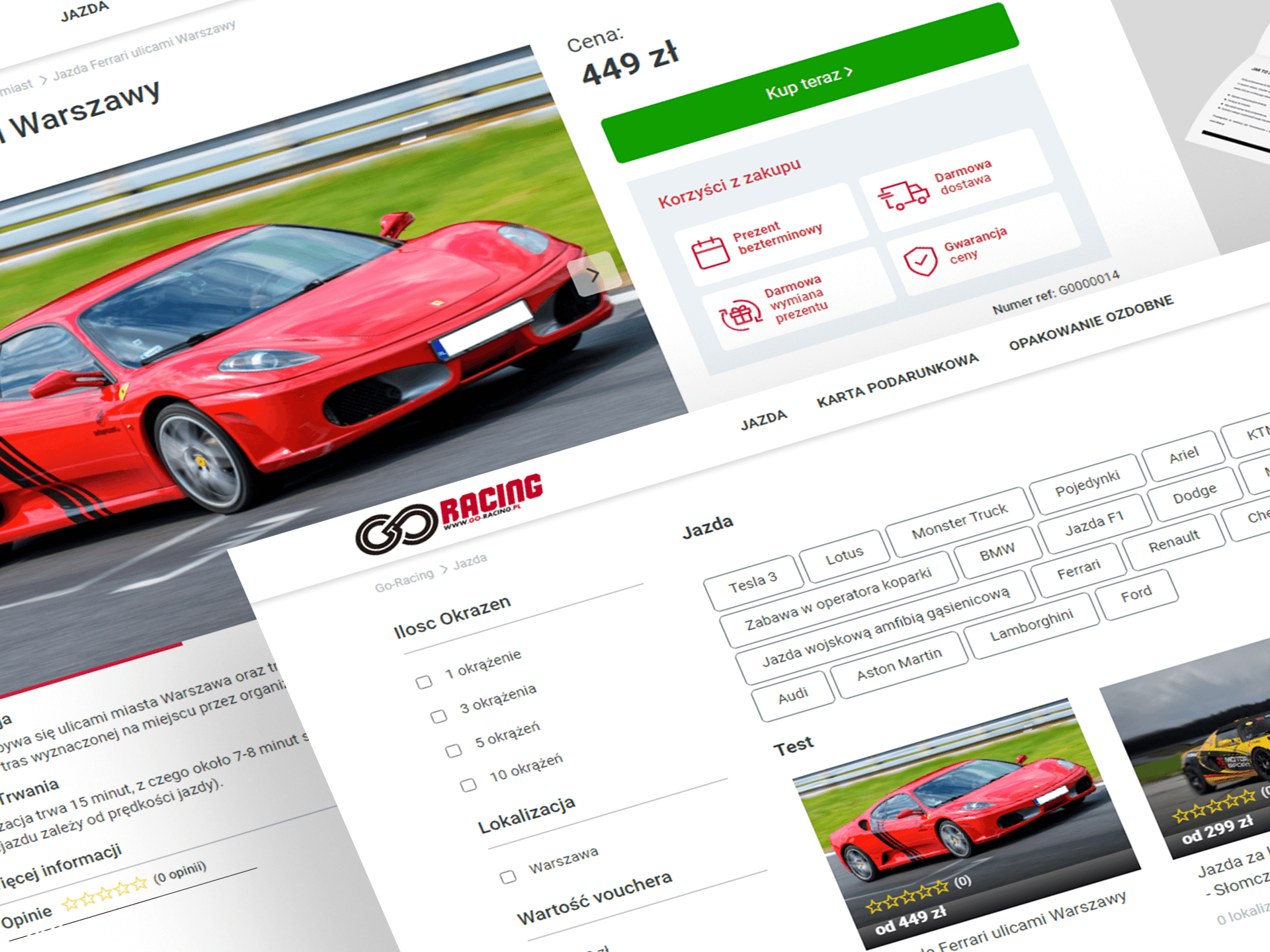Click the delivery truck icon beside Darmowa dostawa

click(903, 195)
